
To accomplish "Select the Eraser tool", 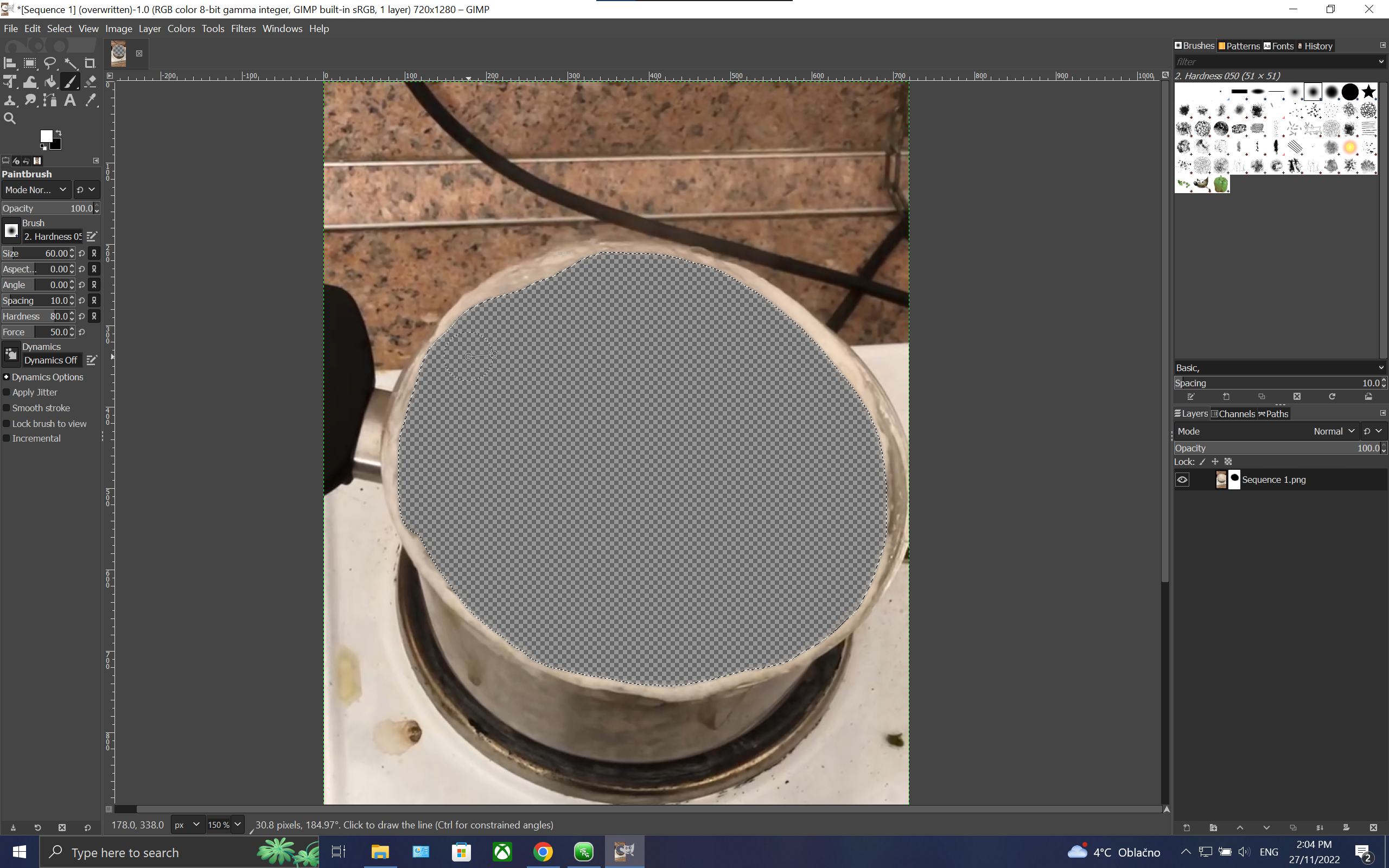I will [x=90, y=81].
